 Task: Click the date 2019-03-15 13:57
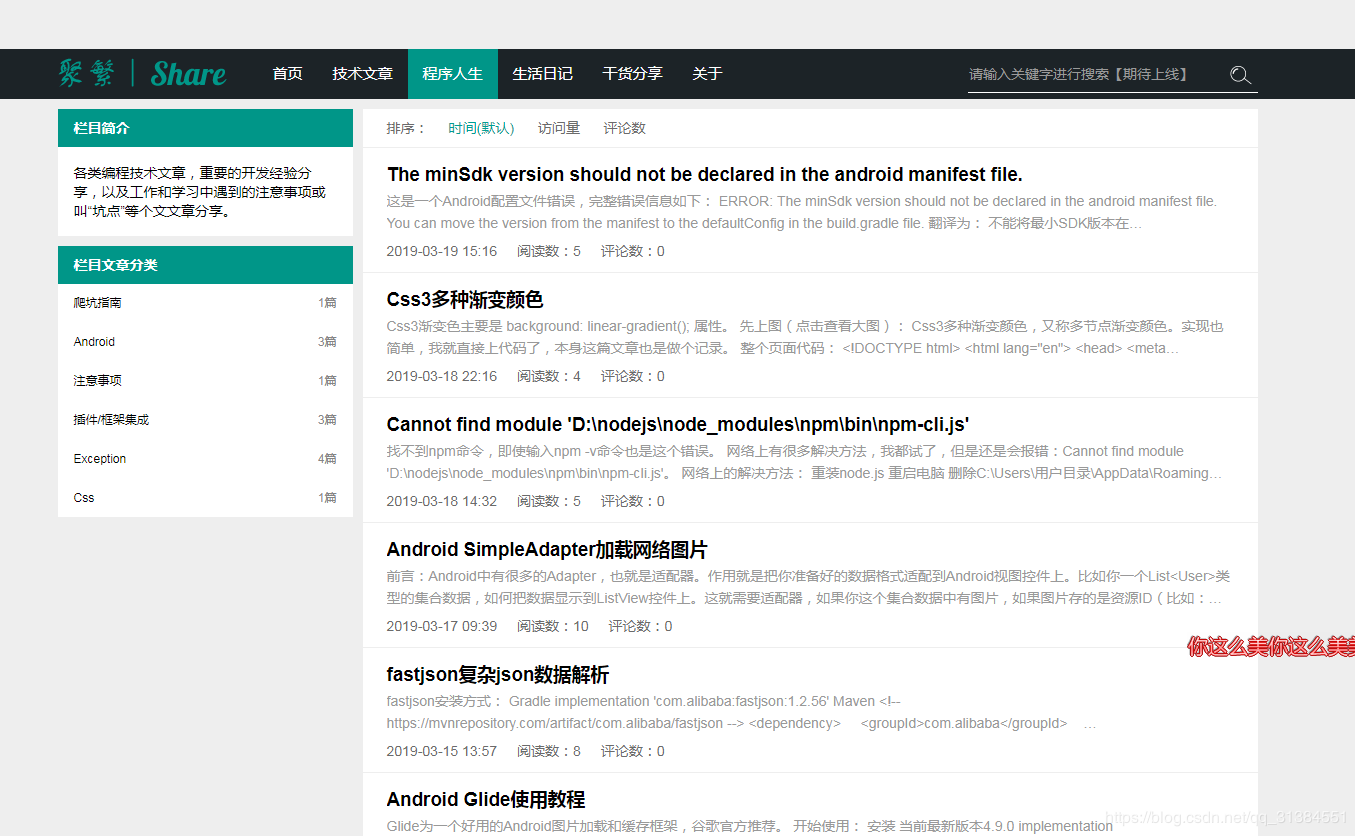442,751
